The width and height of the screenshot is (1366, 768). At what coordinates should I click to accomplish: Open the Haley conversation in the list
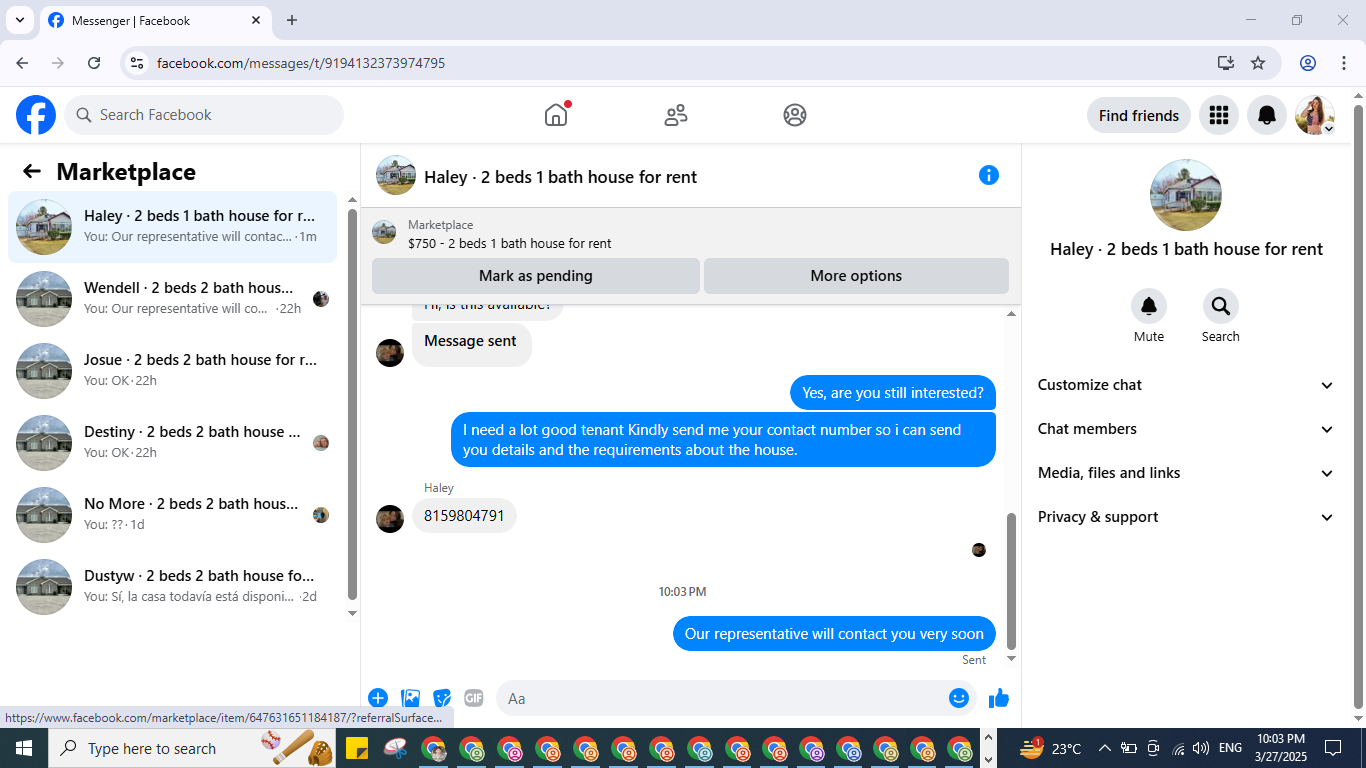click(172, 227)
